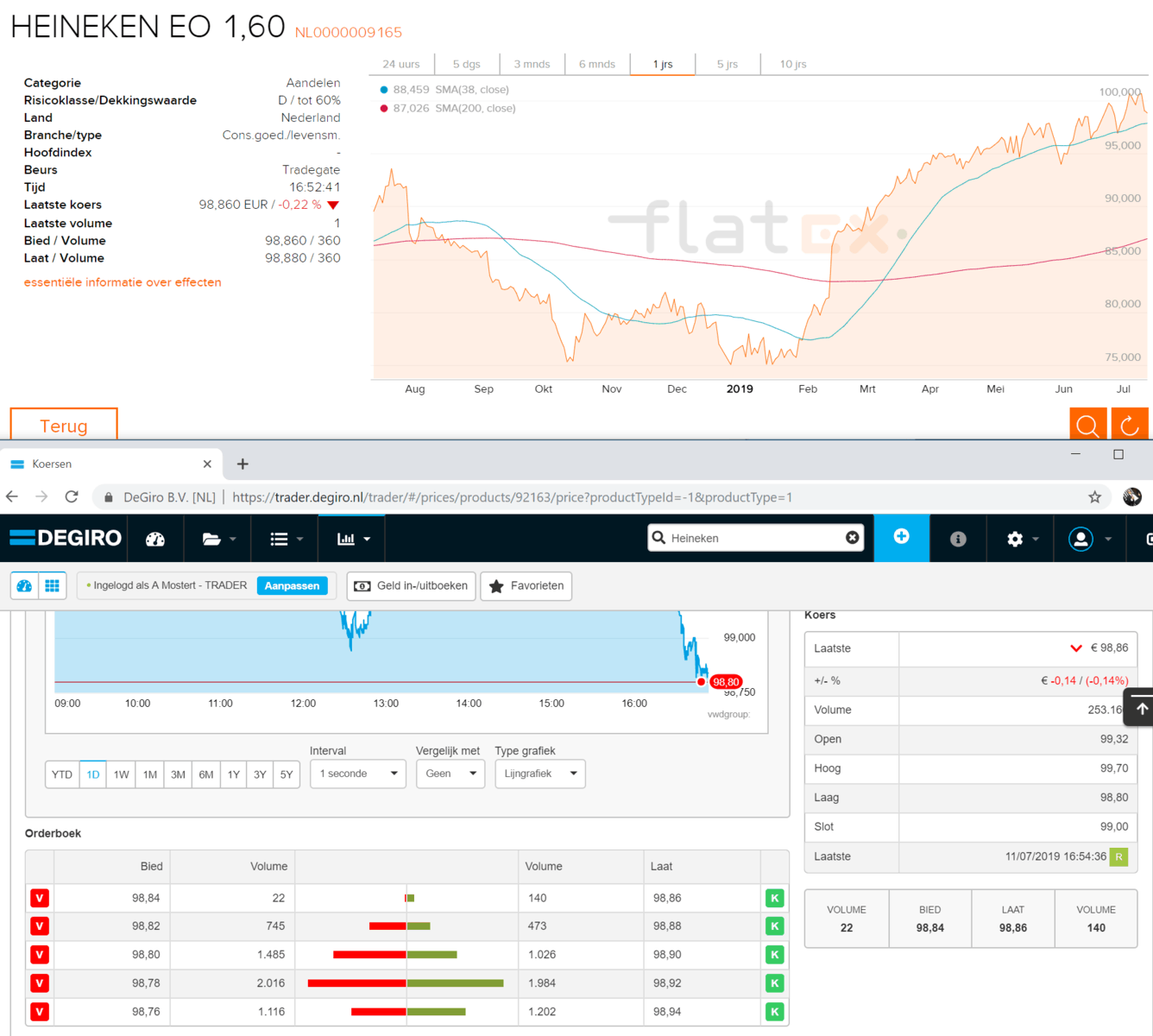This screenshot has width=1153, height=1036.
Task: Open the settings gear menu
Action: (x=1022, y=539)
